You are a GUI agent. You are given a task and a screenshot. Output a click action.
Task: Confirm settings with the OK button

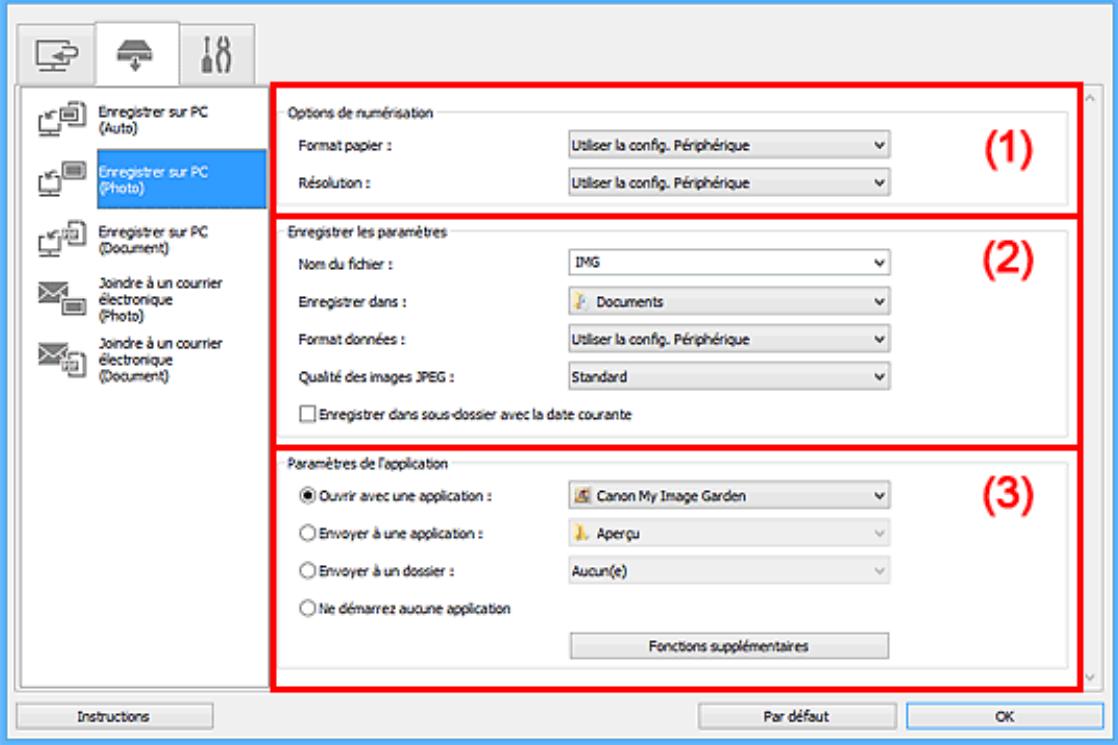(1005, 716)
